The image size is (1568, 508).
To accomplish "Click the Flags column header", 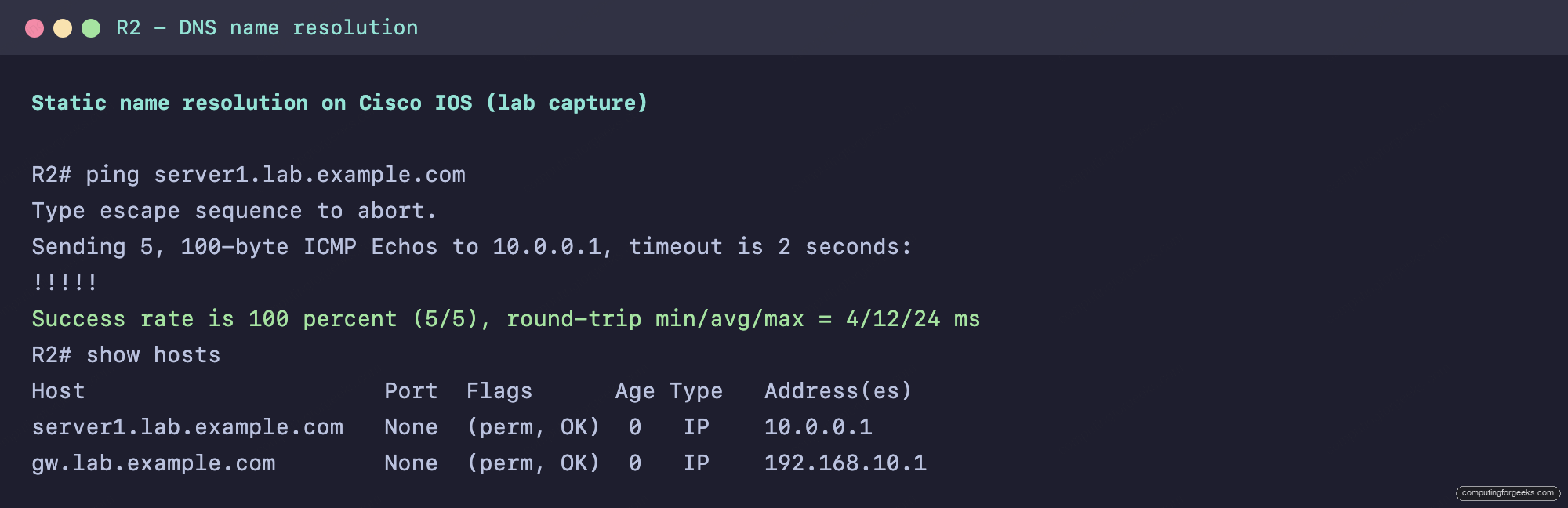I will [499, 391].
